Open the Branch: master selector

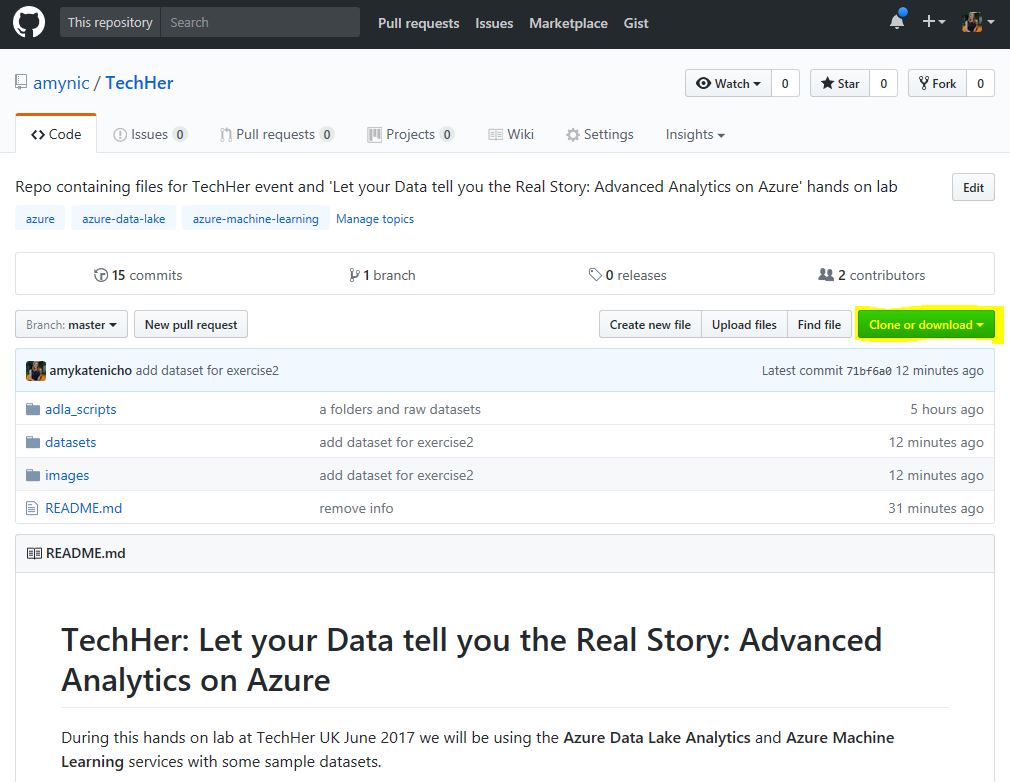[71, 325]
